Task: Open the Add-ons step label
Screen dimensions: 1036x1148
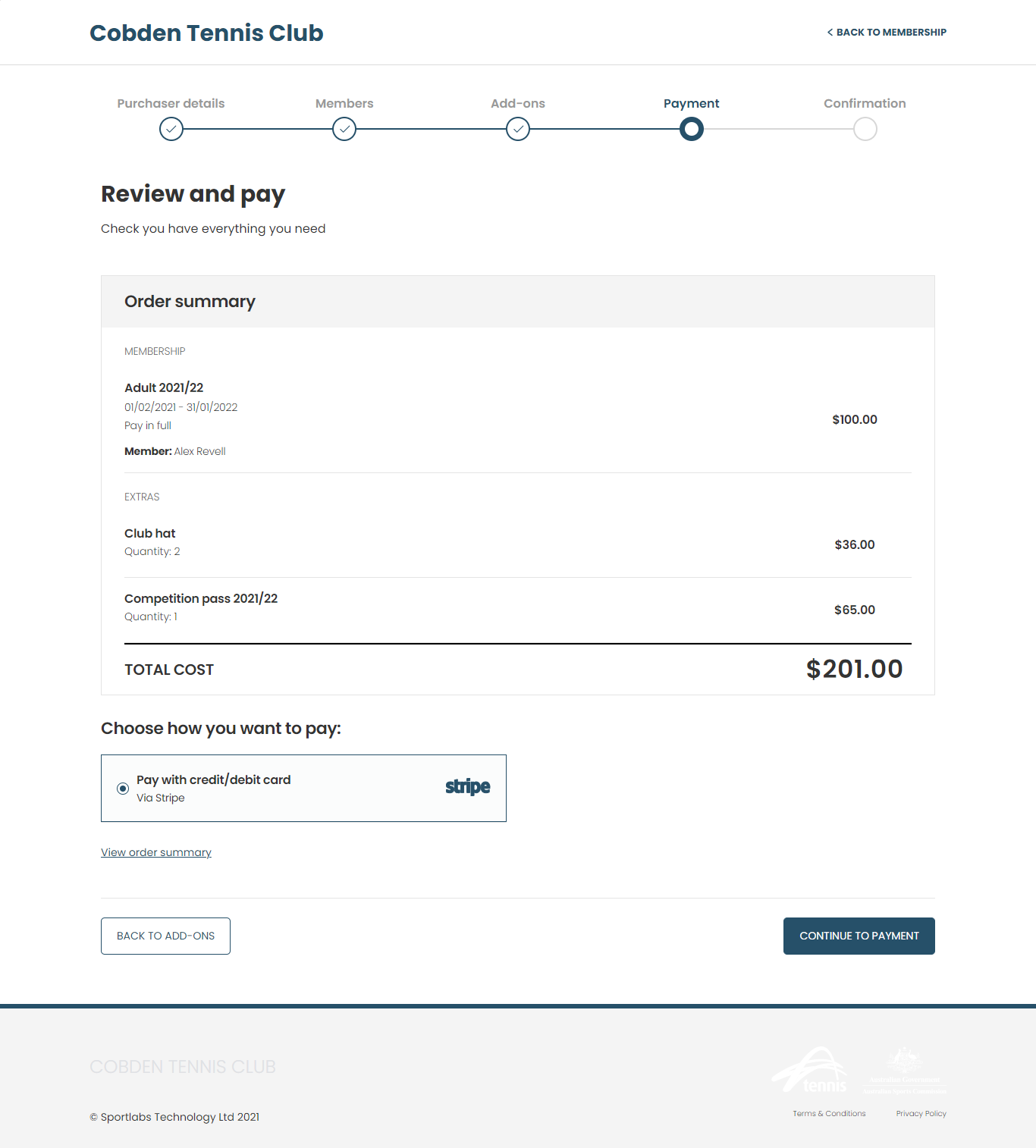Action: pos(518,103)
